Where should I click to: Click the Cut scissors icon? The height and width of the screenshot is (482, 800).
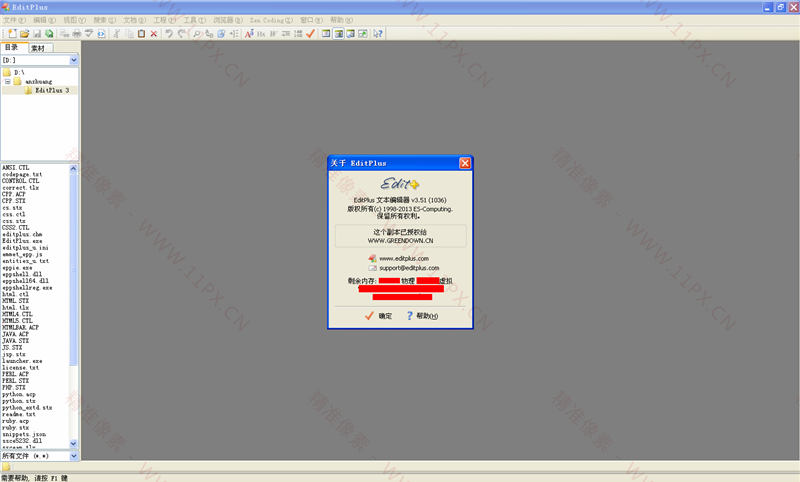pos(116,34)
